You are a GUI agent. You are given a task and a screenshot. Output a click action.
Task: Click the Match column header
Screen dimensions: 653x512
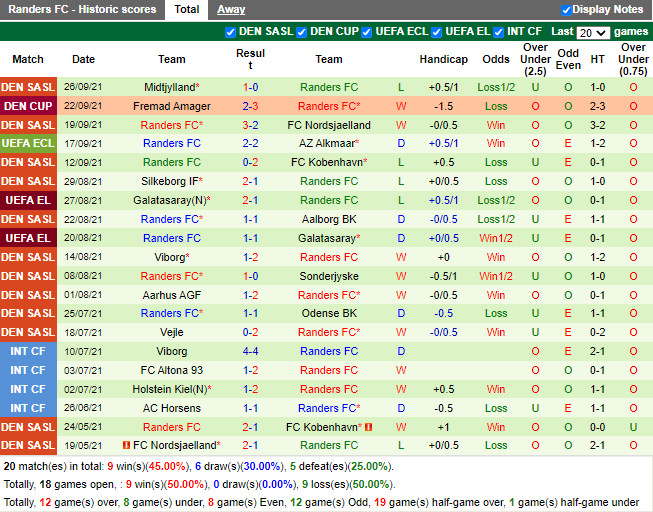tap(28, 59)
